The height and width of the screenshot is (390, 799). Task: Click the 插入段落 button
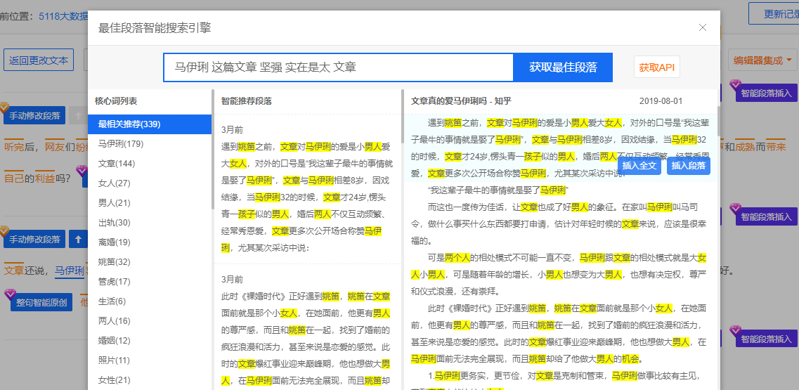coord(688,166)
